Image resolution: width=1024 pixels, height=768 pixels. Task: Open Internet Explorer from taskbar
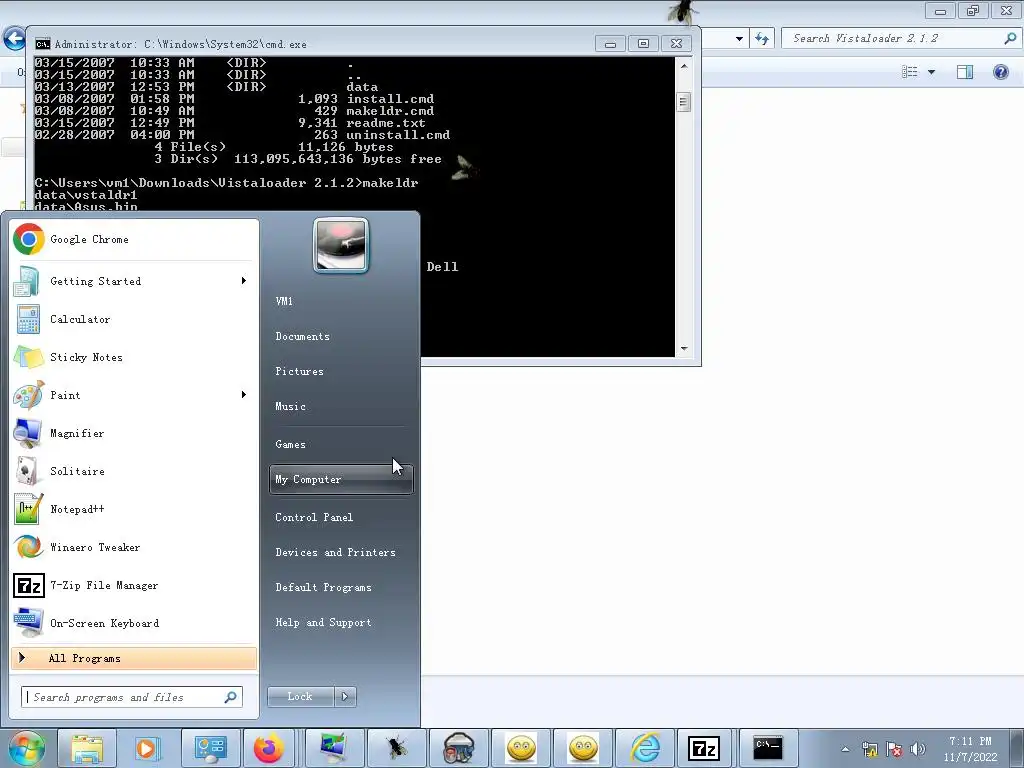(645, 748)
